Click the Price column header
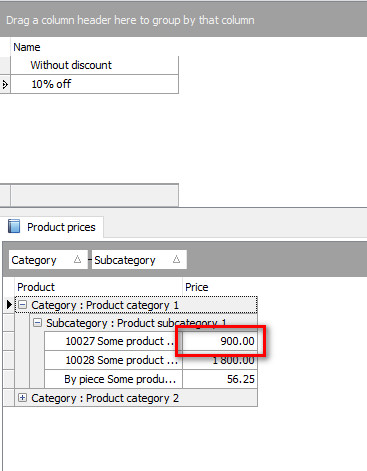 (x=220, y=287)
